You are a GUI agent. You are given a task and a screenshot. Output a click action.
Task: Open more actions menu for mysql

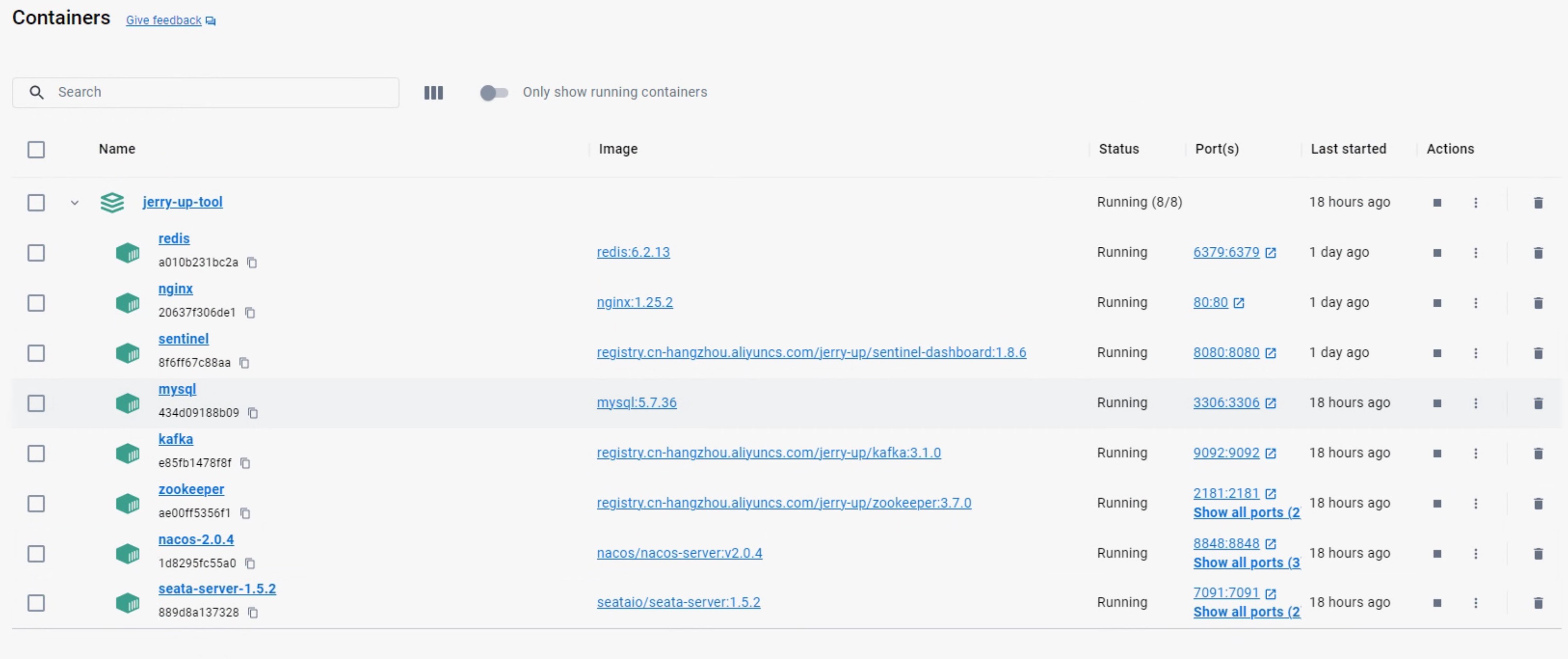pyautogui.click(x=1476, y=403)
